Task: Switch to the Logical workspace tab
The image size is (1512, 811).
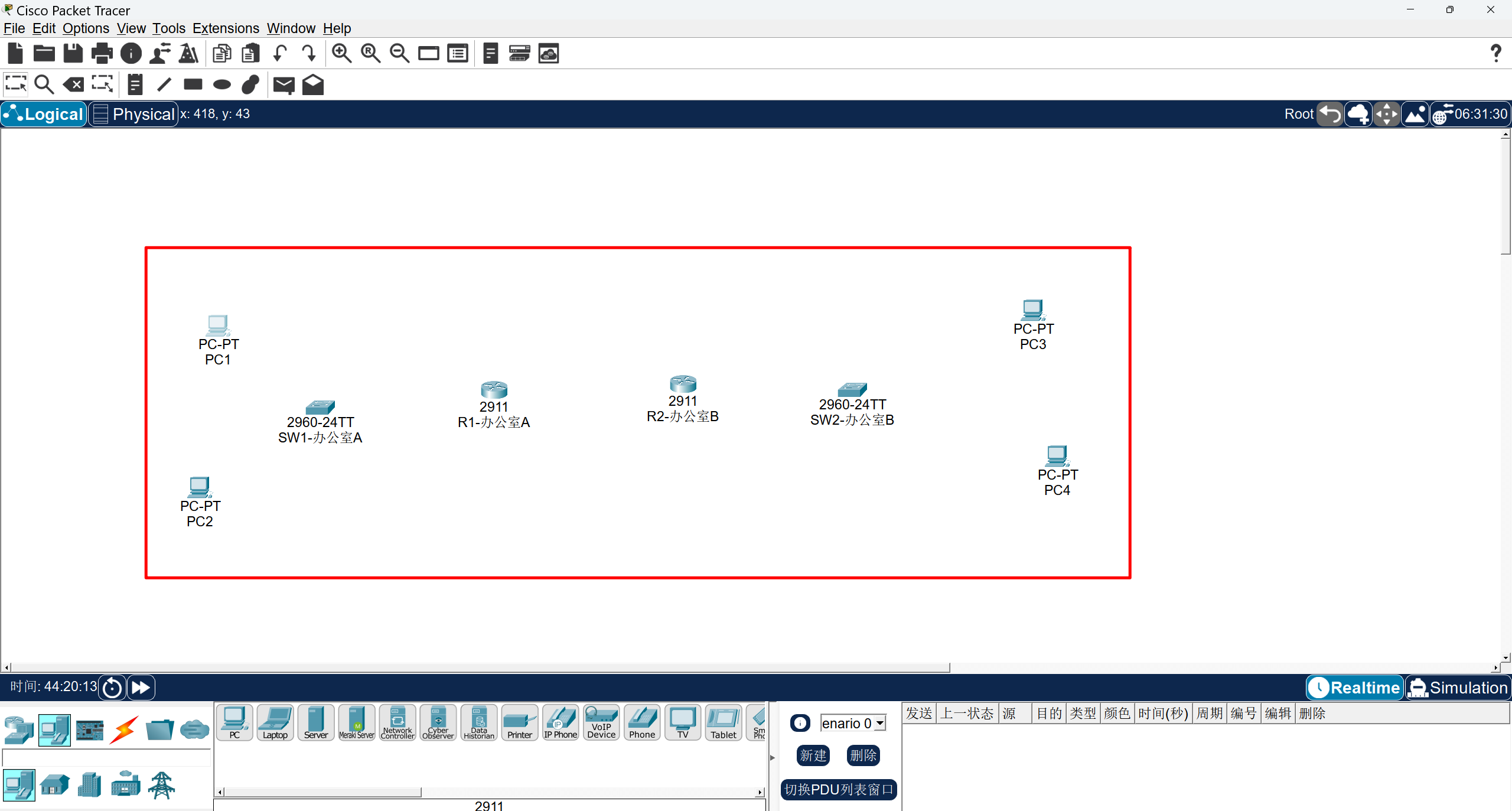Action: click(x=44, y=114)
